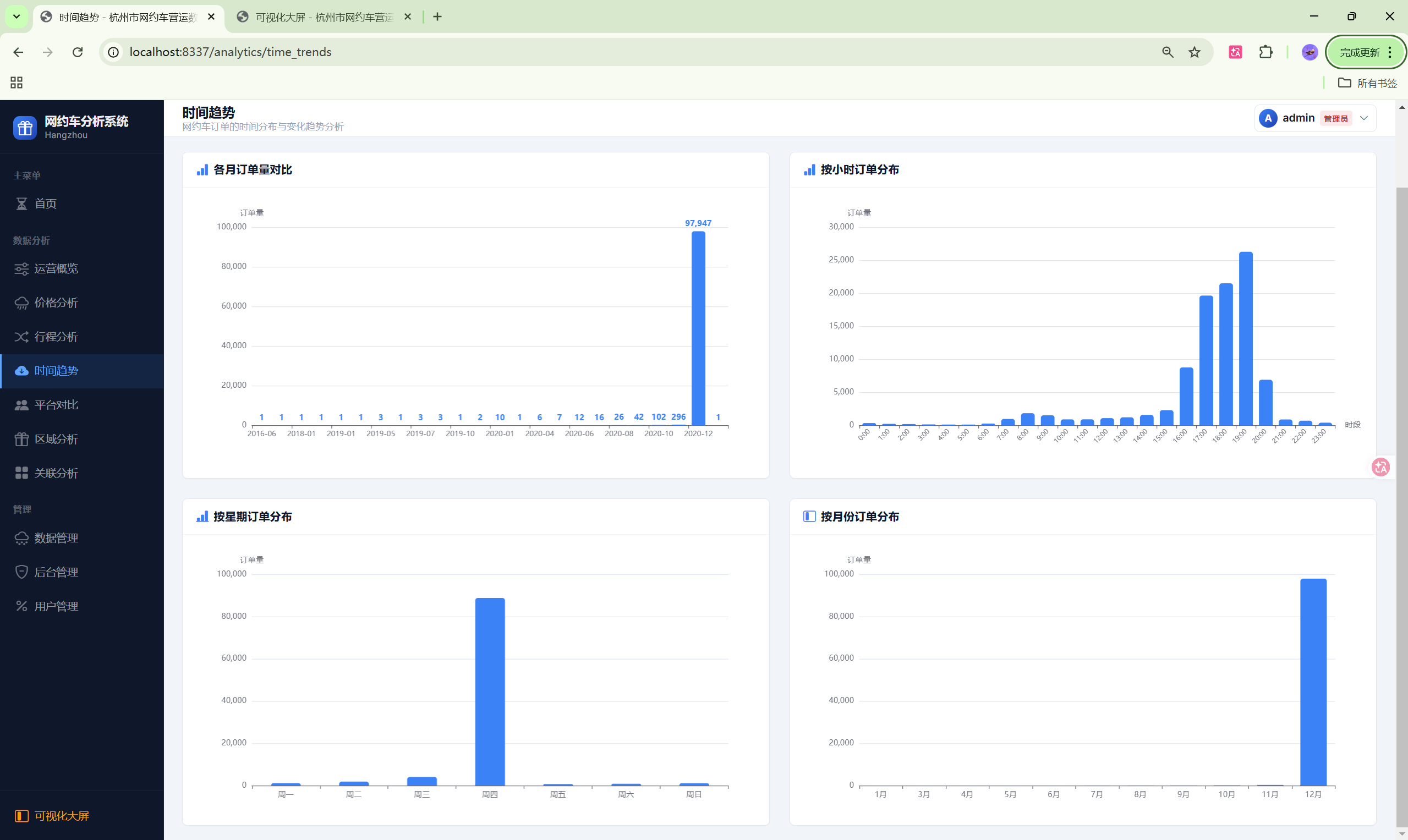Image resolution: width=1408 pixels, height=840 pixels.
Task: Open 平台对比 from the sidebar
Action: coord(56,405)
